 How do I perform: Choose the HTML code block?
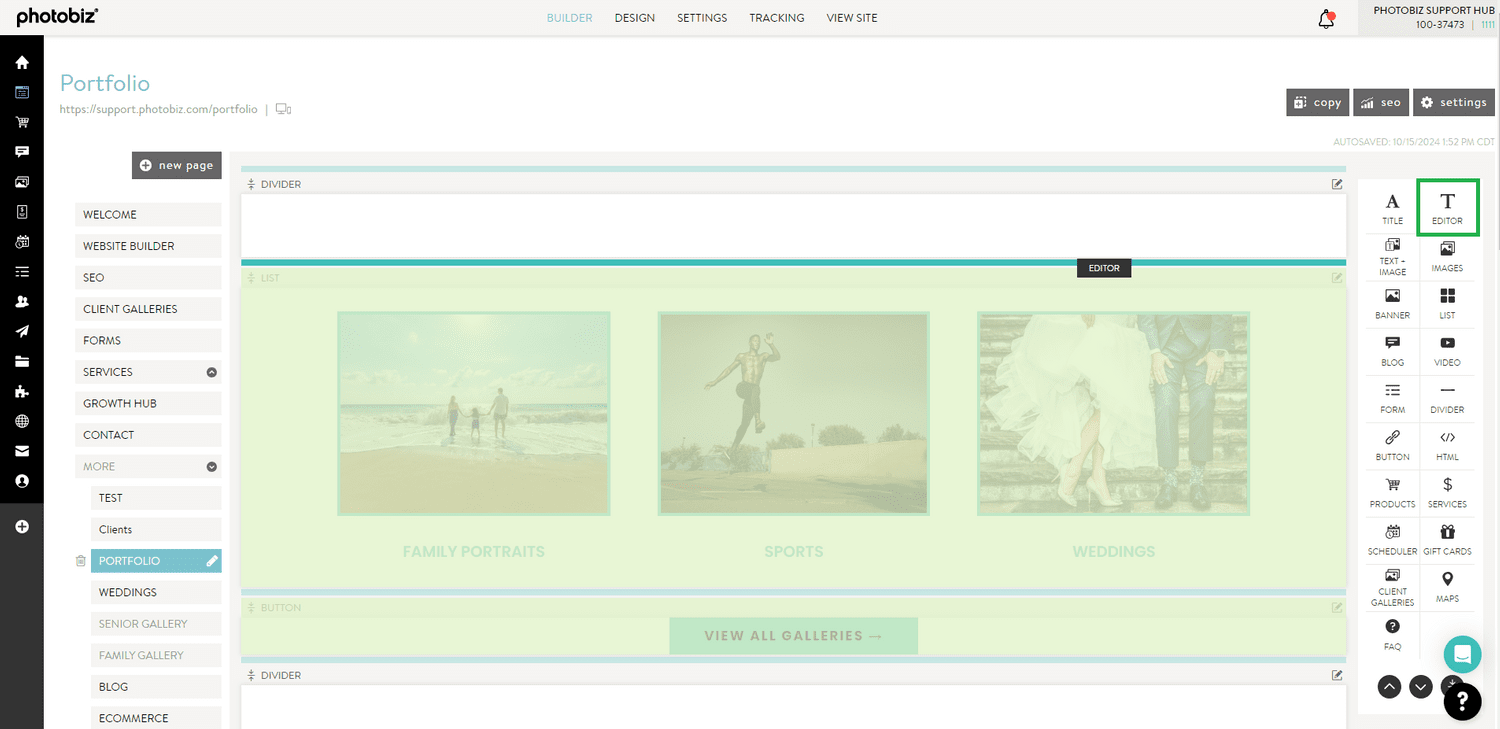click(x=1447, y=446)
